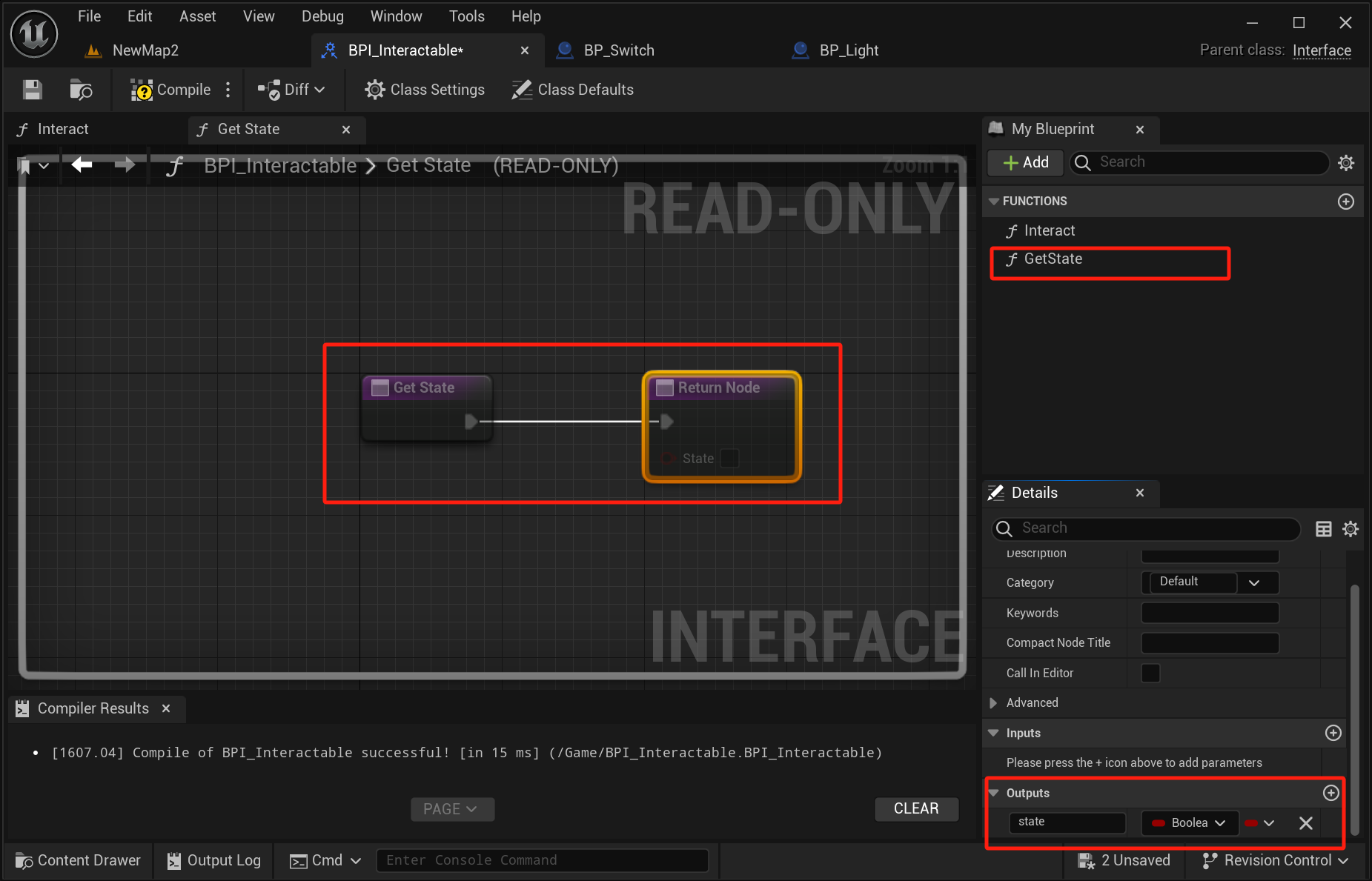Open the Window menu
The width and height of the screenshot is (1372, 881).
pyautogui.click(x=396, y=16)
